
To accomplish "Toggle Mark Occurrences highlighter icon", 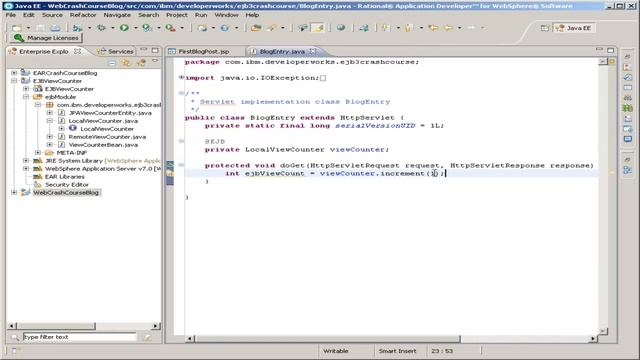I will 318,28.
